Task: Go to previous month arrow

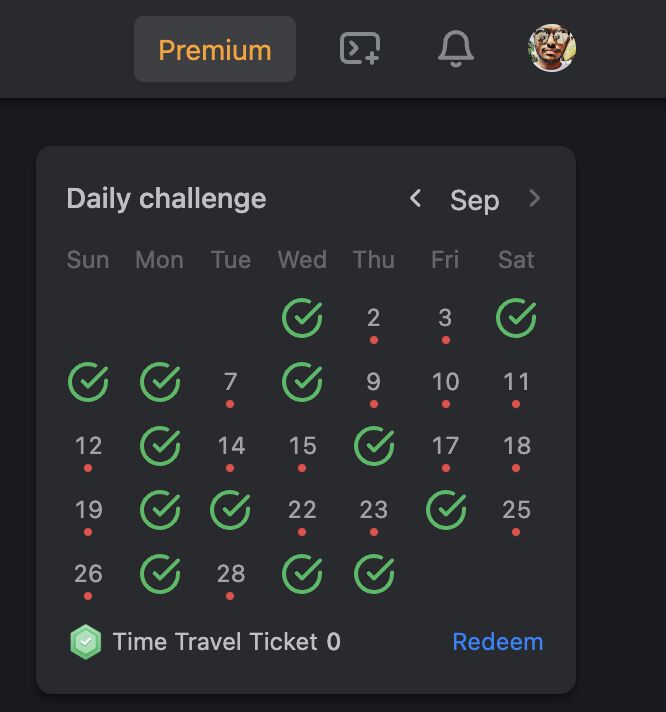Action: (x=415, y=198)
